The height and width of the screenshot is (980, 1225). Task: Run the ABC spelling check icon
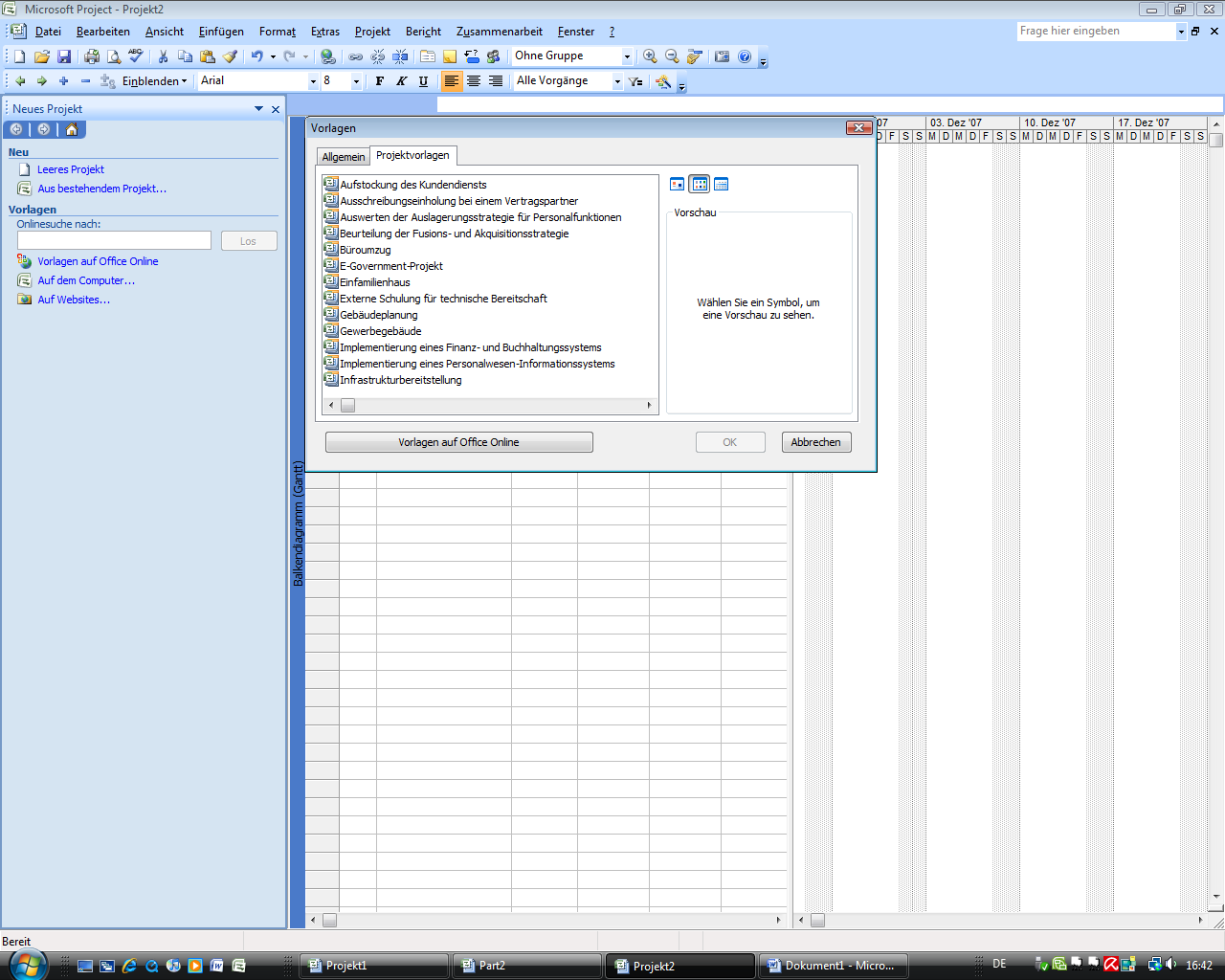pyautogui.click(x=136, y=56)
